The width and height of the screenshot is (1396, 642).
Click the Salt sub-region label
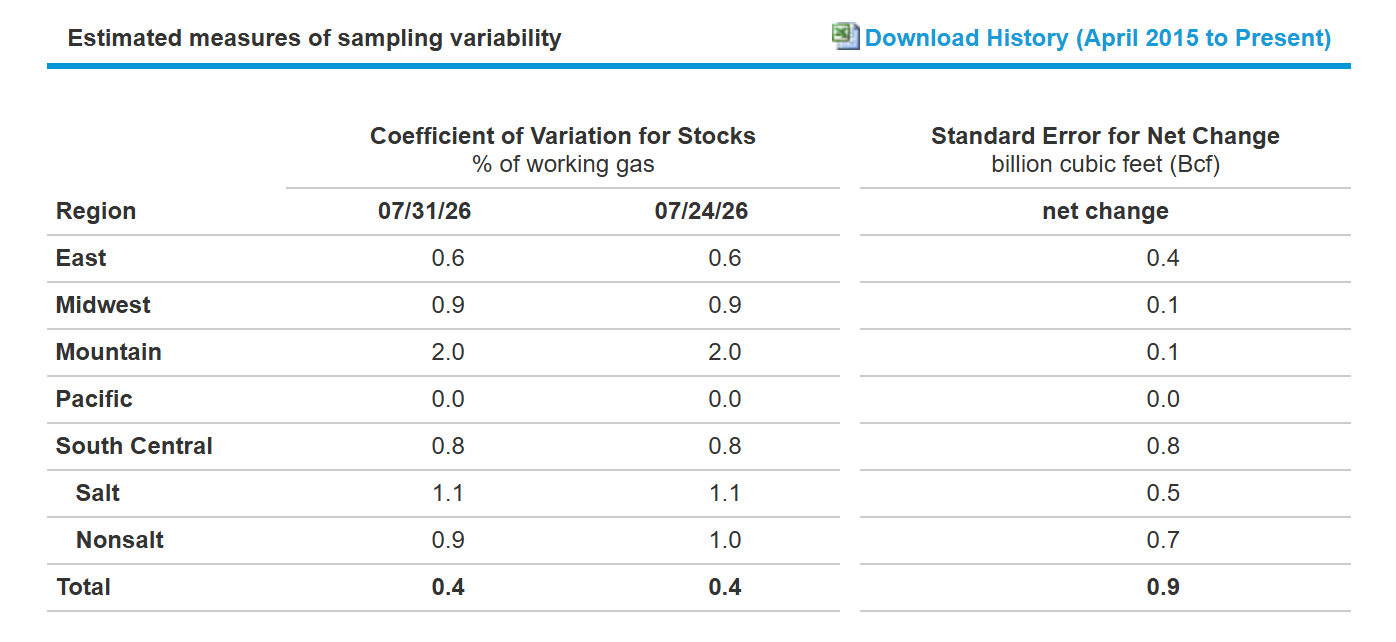(98, 493)
